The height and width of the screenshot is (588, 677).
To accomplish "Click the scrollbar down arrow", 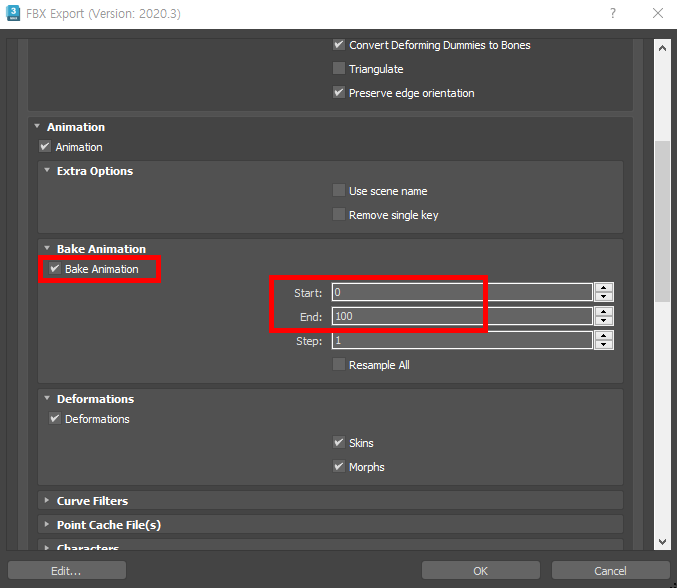I will pos(662,541).
